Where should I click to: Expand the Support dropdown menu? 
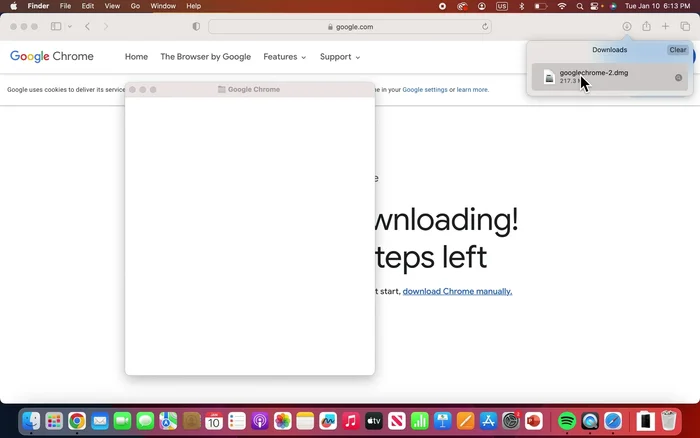pyautogui.click(x=340, y=57)
